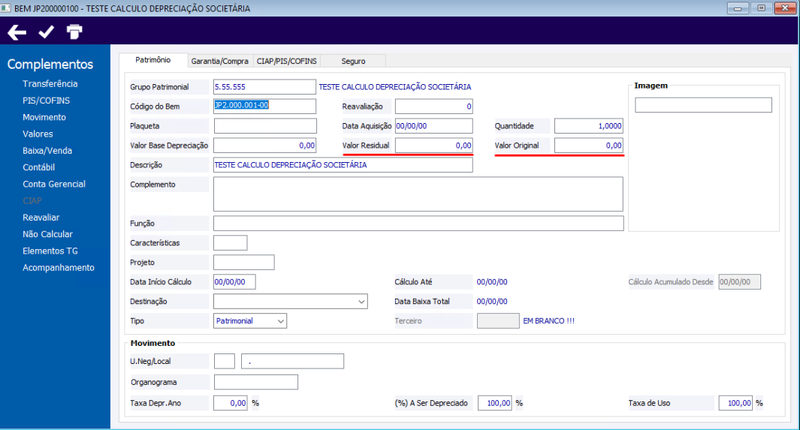Select the Seguro tab
Image resolution: width=800 pixels, height=430 pixels.
point(353,61)
